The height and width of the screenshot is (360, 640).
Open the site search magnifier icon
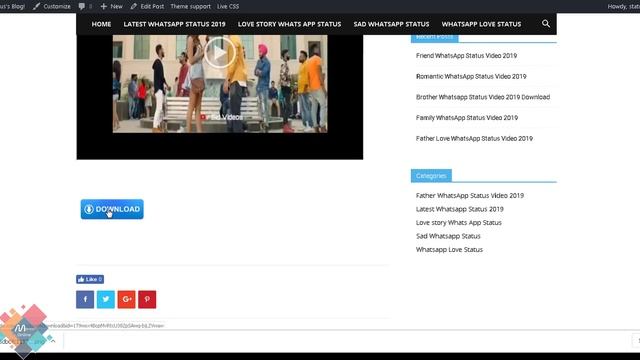(546, 24)
